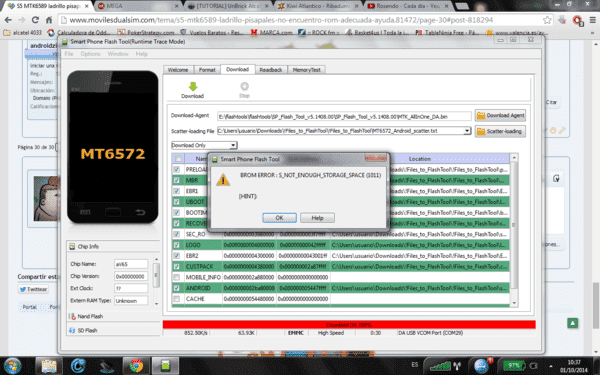
Task: Switch to the Format tab
Action: pos(207,70)
